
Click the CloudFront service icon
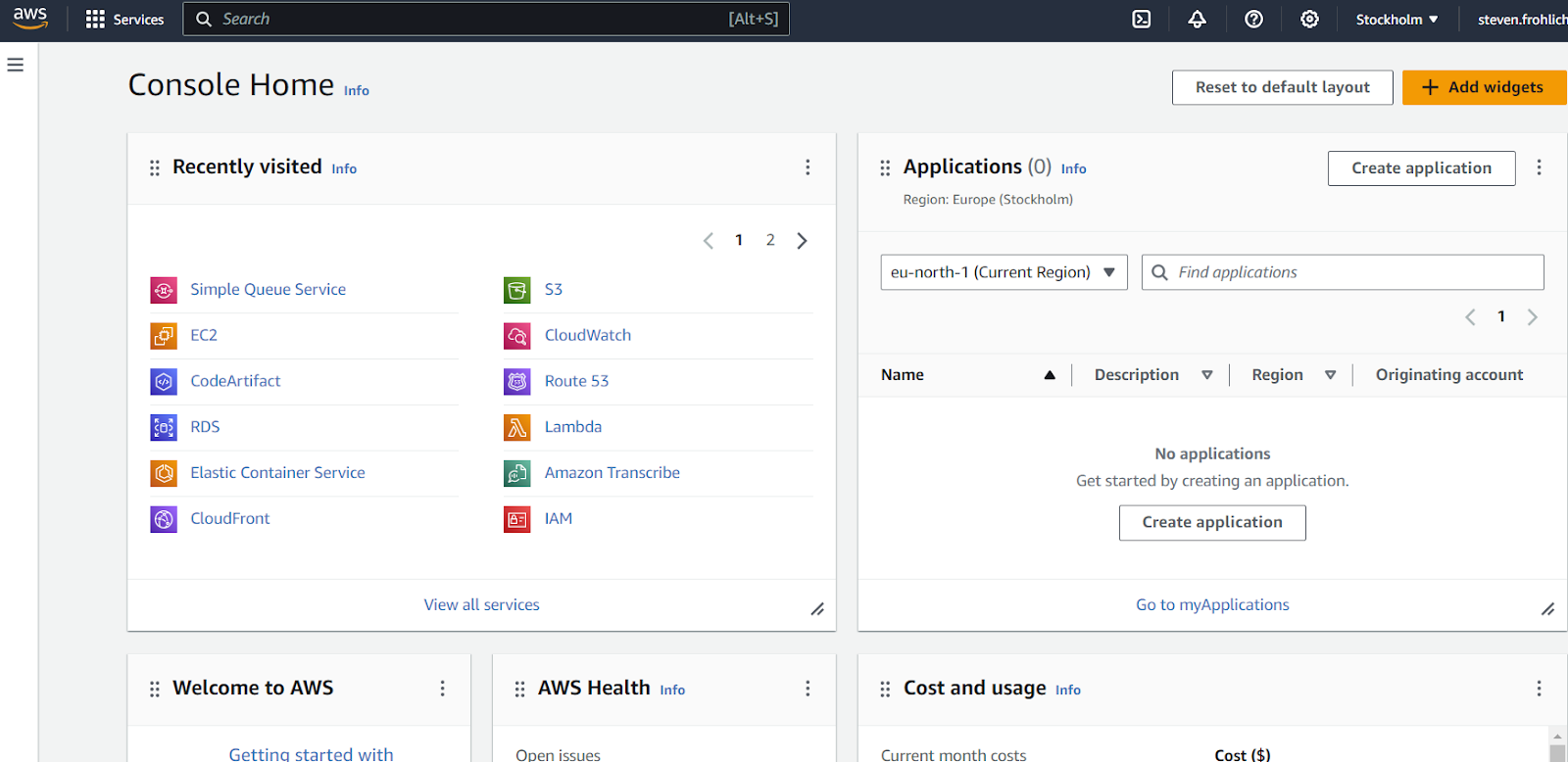[164, 519]
